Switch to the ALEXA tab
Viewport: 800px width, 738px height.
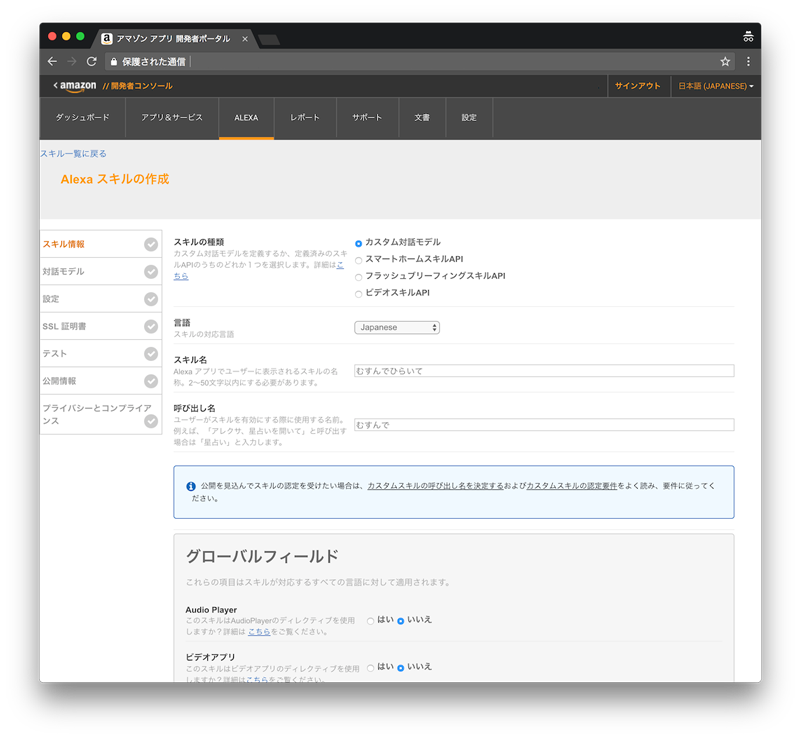click(x=247, y=117)
